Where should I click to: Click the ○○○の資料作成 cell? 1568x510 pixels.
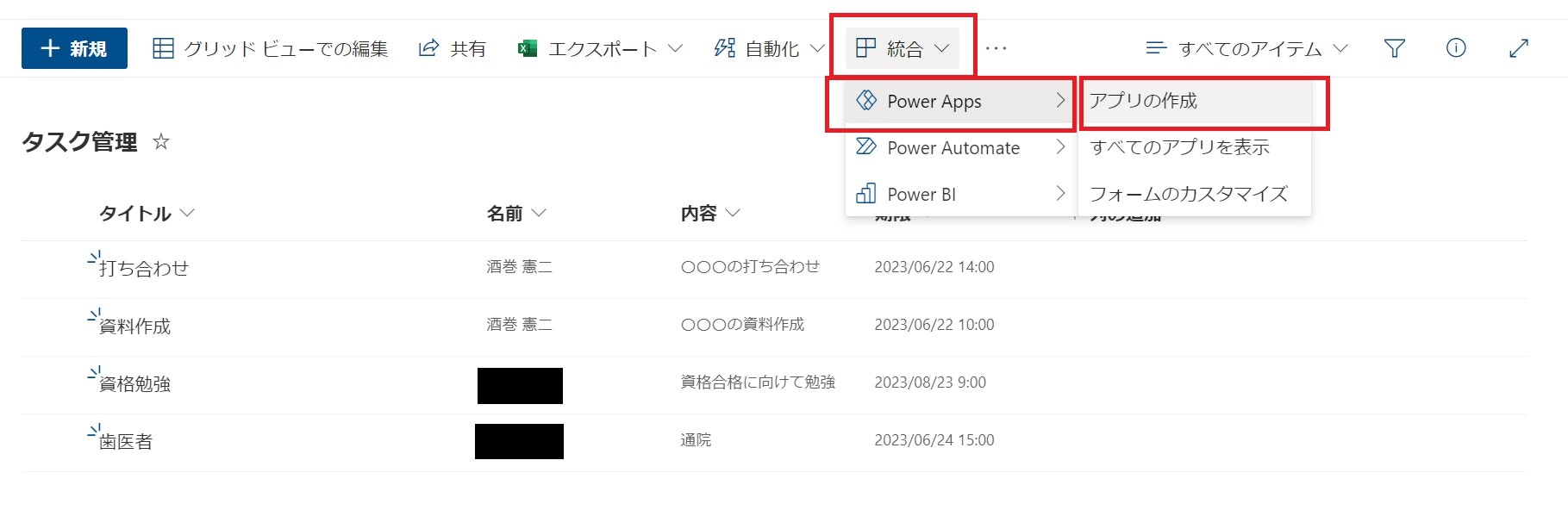(x=742, y=325)
